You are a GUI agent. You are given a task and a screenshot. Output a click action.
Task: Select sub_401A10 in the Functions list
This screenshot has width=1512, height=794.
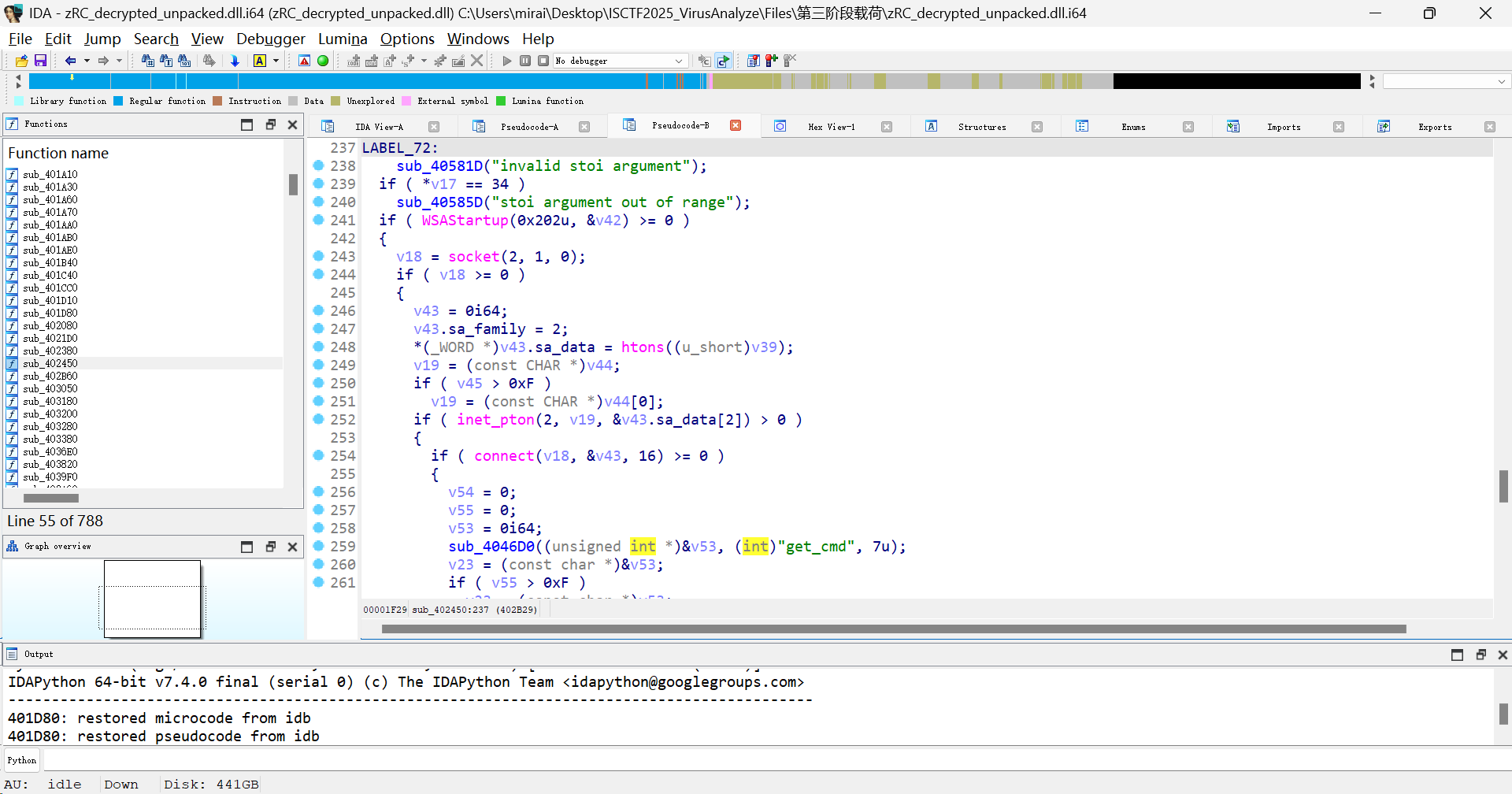tap(50, 175)
